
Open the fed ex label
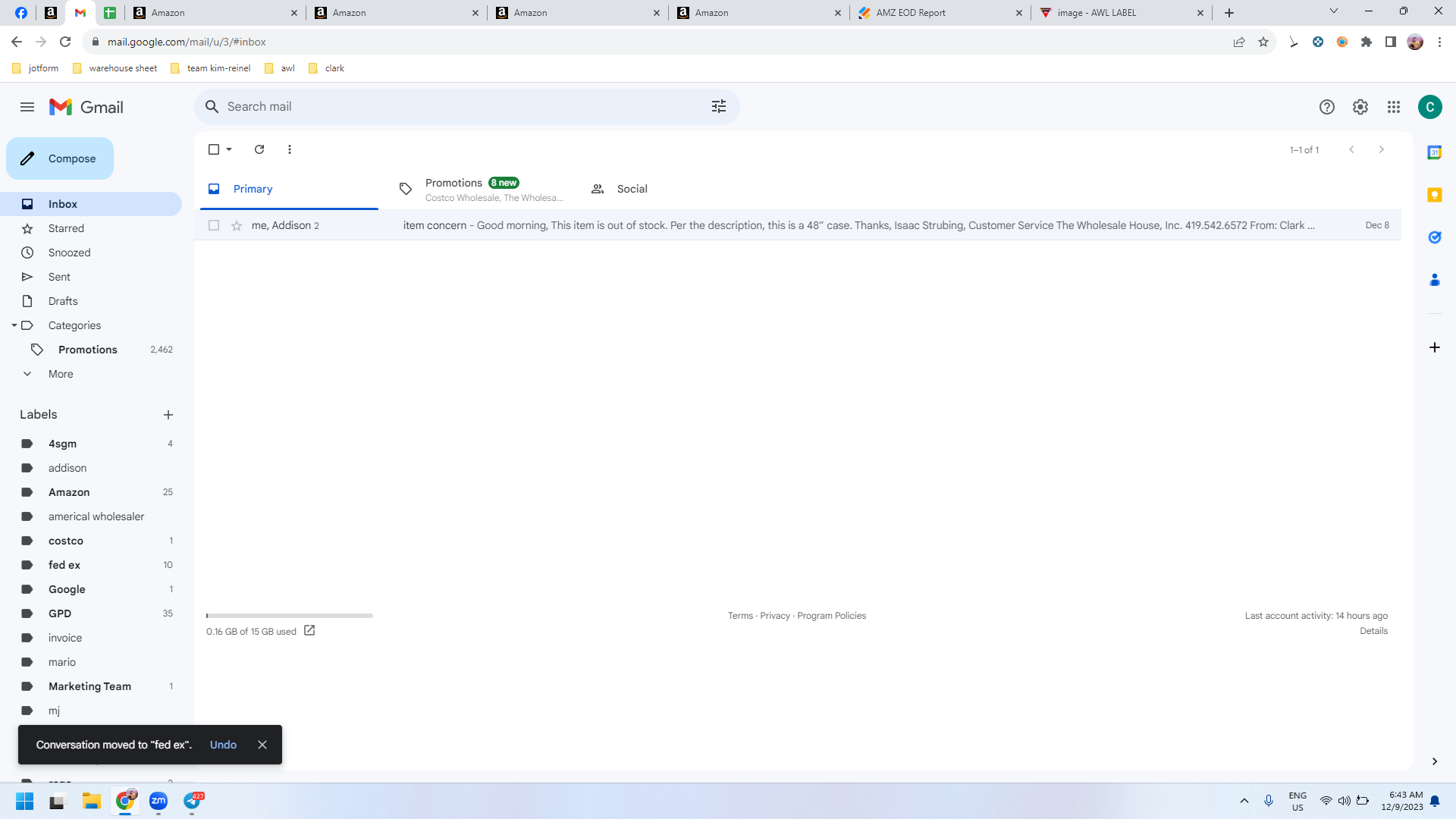point(91,565)
